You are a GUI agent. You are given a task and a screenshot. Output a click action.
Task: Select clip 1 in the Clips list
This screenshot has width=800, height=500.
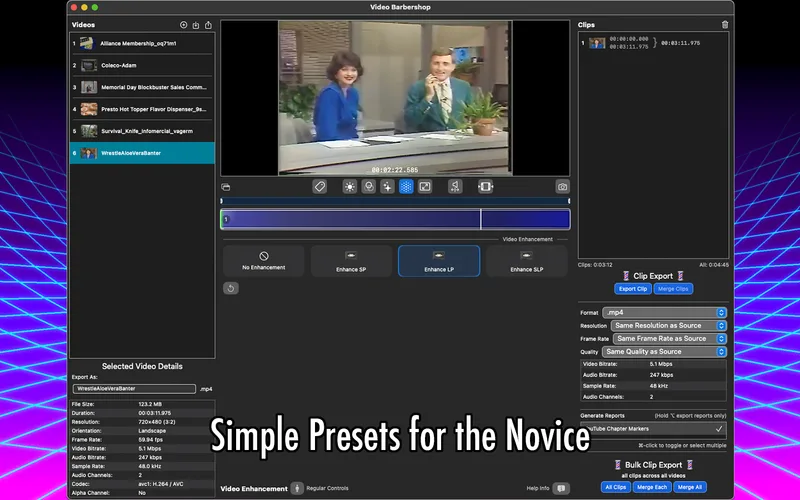click(653, 43)
